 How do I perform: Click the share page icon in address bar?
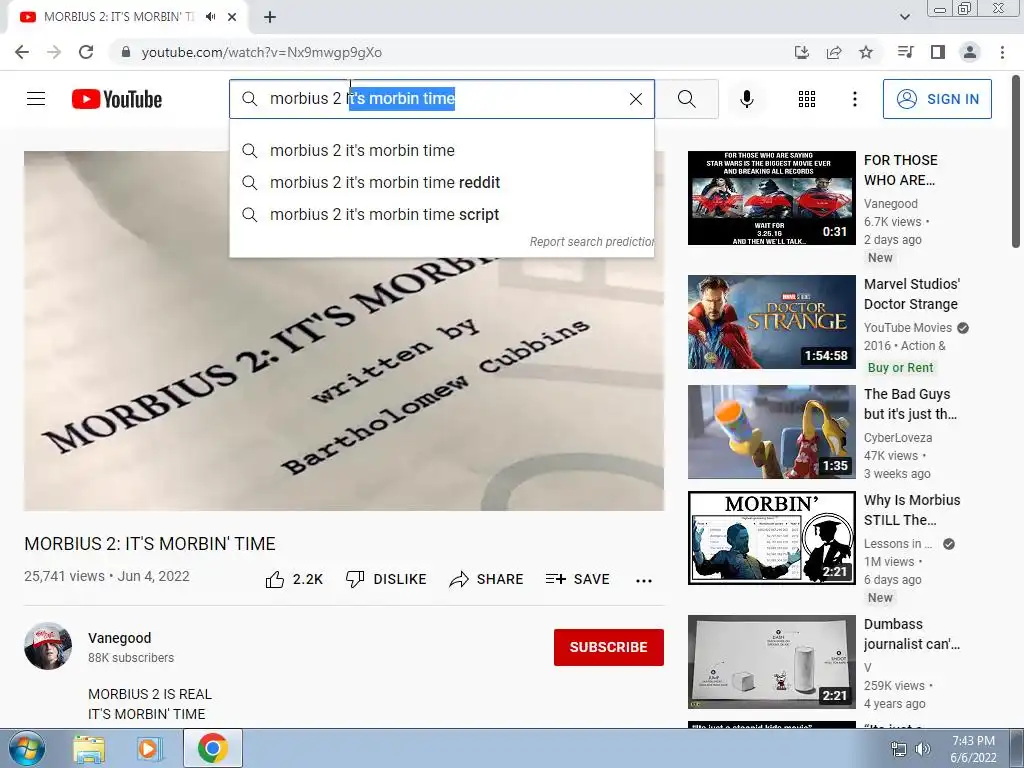tap(833, 52)
